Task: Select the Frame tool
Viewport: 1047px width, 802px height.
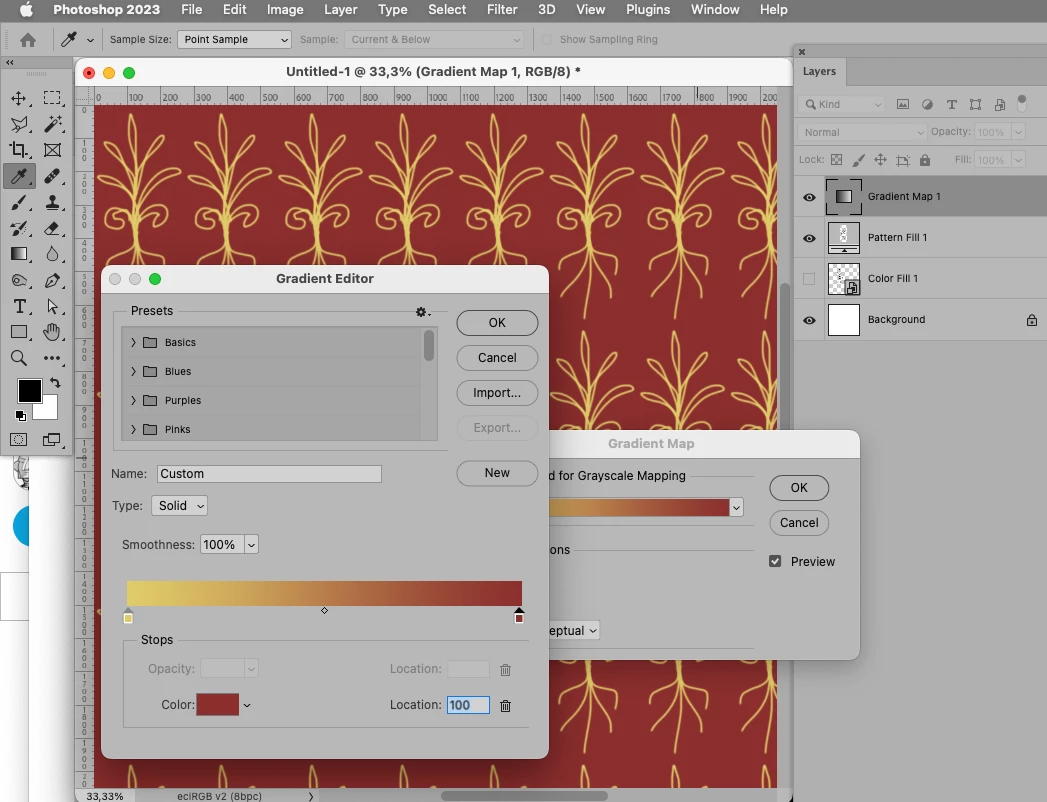Action: tap(52, 150)
